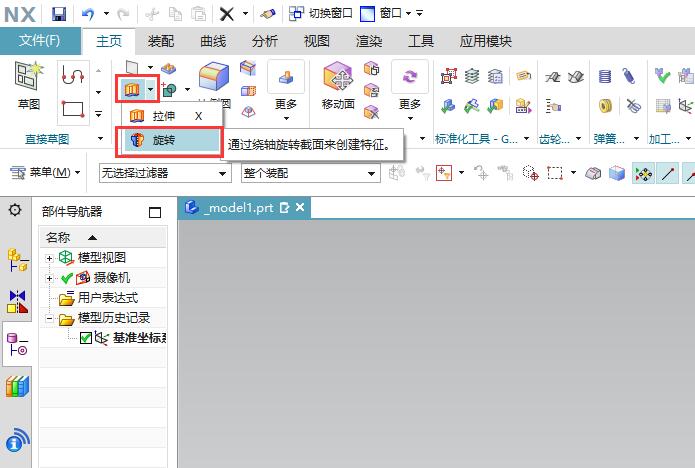Click the Delete X icon
Viewport: 695px width, 468px height.
[226, 14]
